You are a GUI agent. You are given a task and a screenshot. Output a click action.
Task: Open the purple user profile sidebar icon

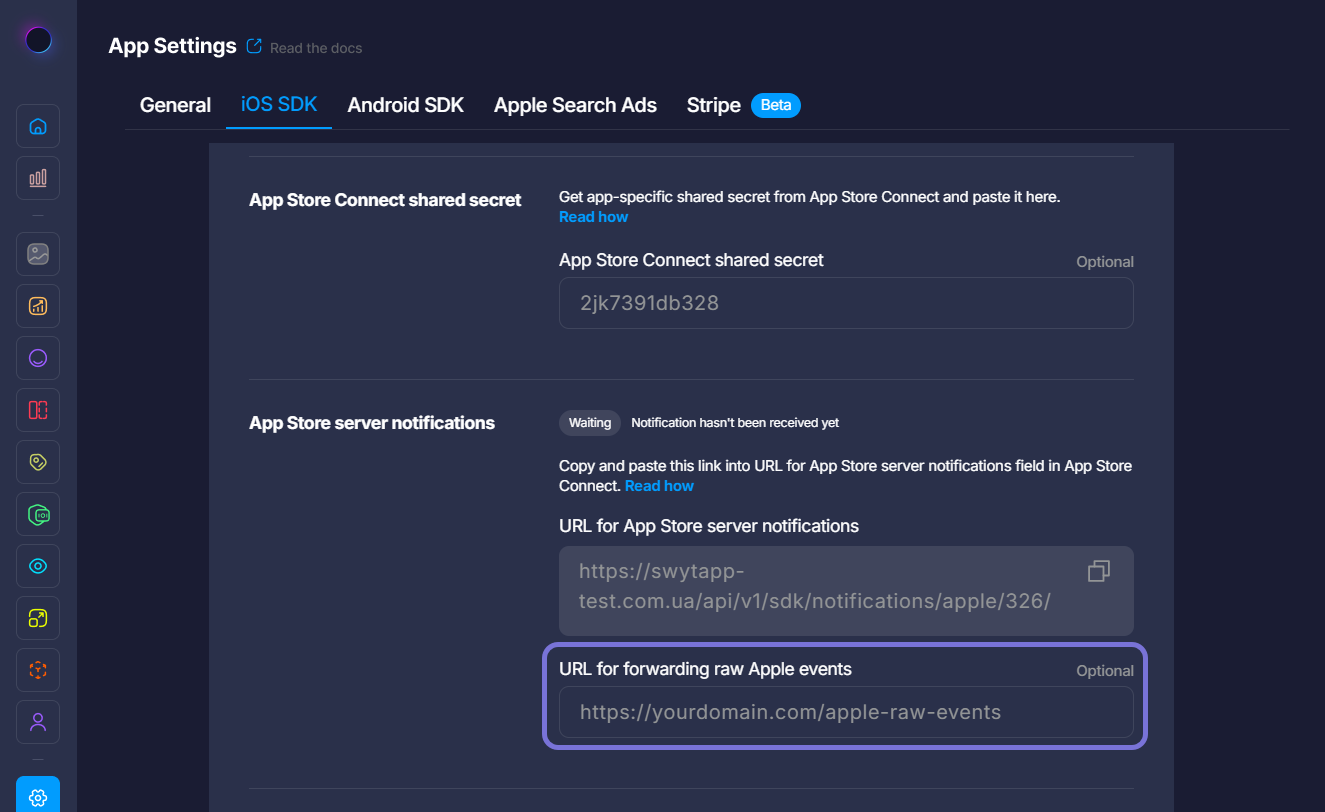pos(38,722)
